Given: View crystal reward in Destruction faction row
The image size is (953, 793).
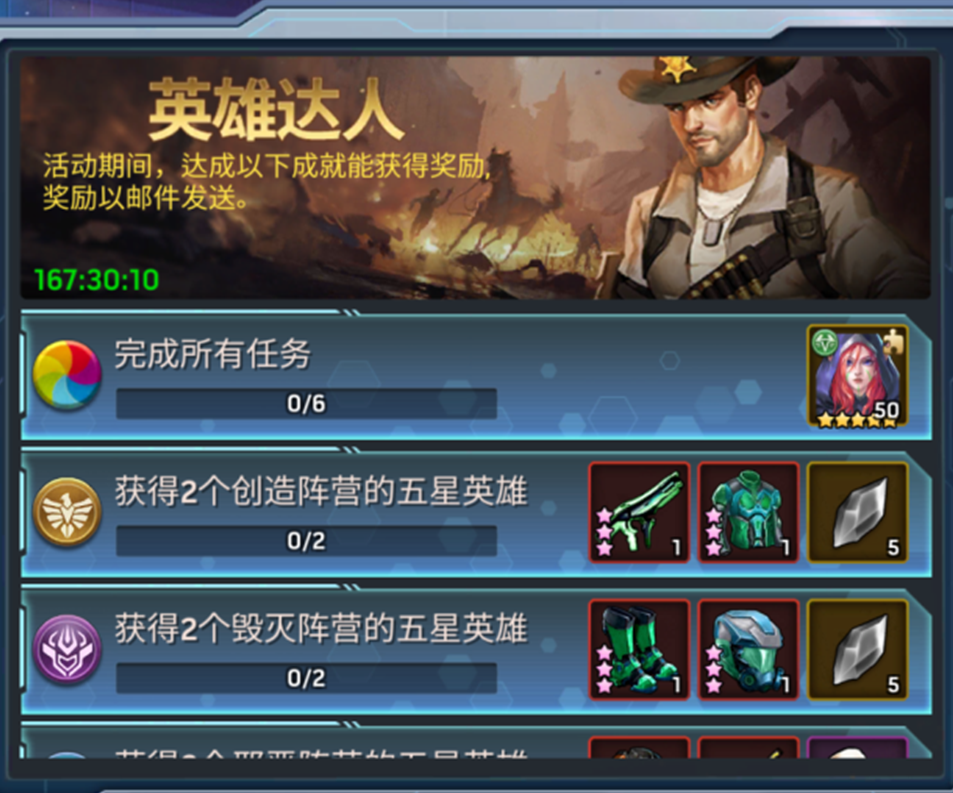Looking at the screenshot, I should pyautogui.click(x=858, y=650).
